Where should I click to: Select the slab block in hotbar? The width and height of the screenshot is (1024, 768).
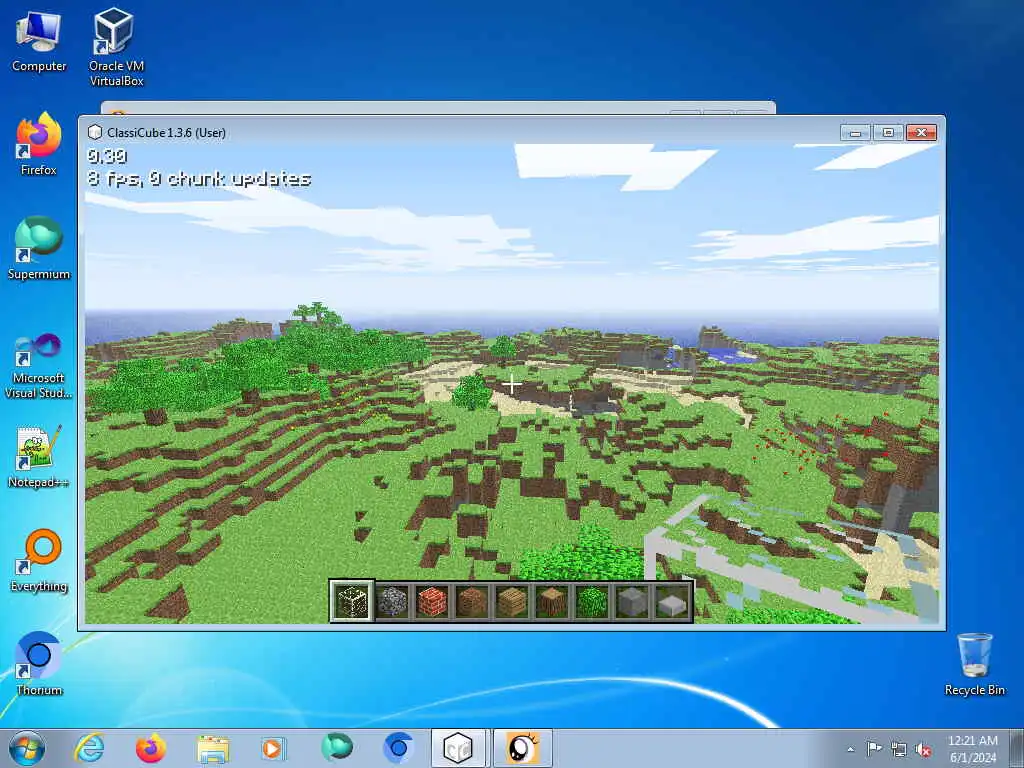pos(672,601)
